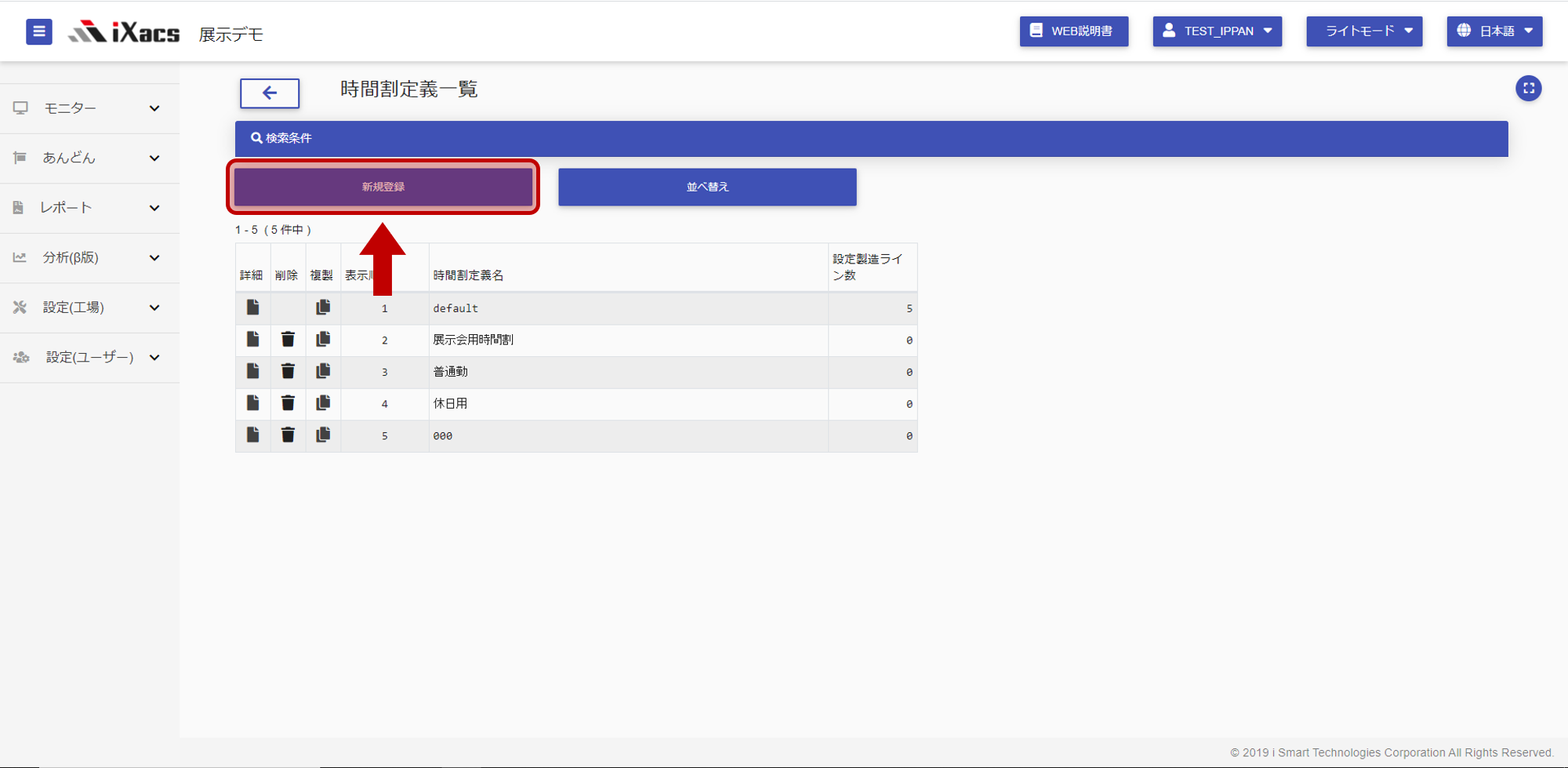1568x768 pixels.
Task: Select the 普通勤 name cell
Action: (628, 372)
